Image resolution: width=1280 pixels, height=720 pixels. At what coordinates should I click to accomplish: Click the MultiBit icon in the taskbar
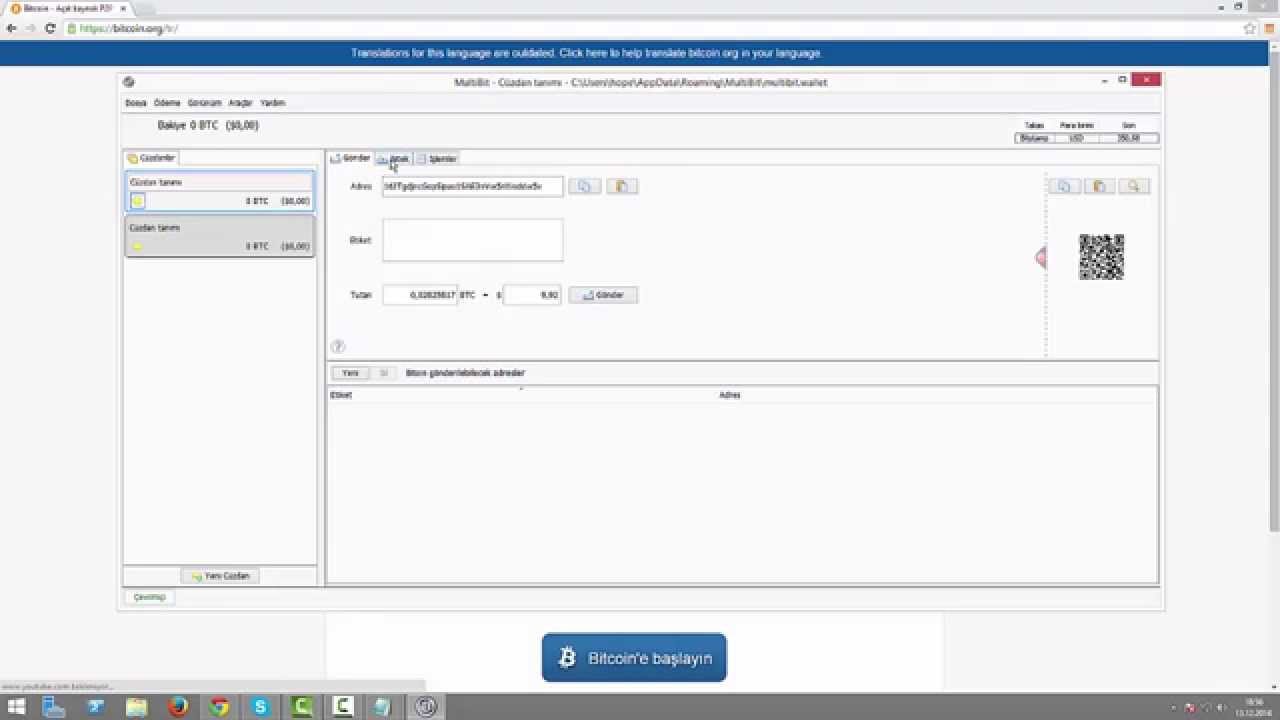pos(426,707)
